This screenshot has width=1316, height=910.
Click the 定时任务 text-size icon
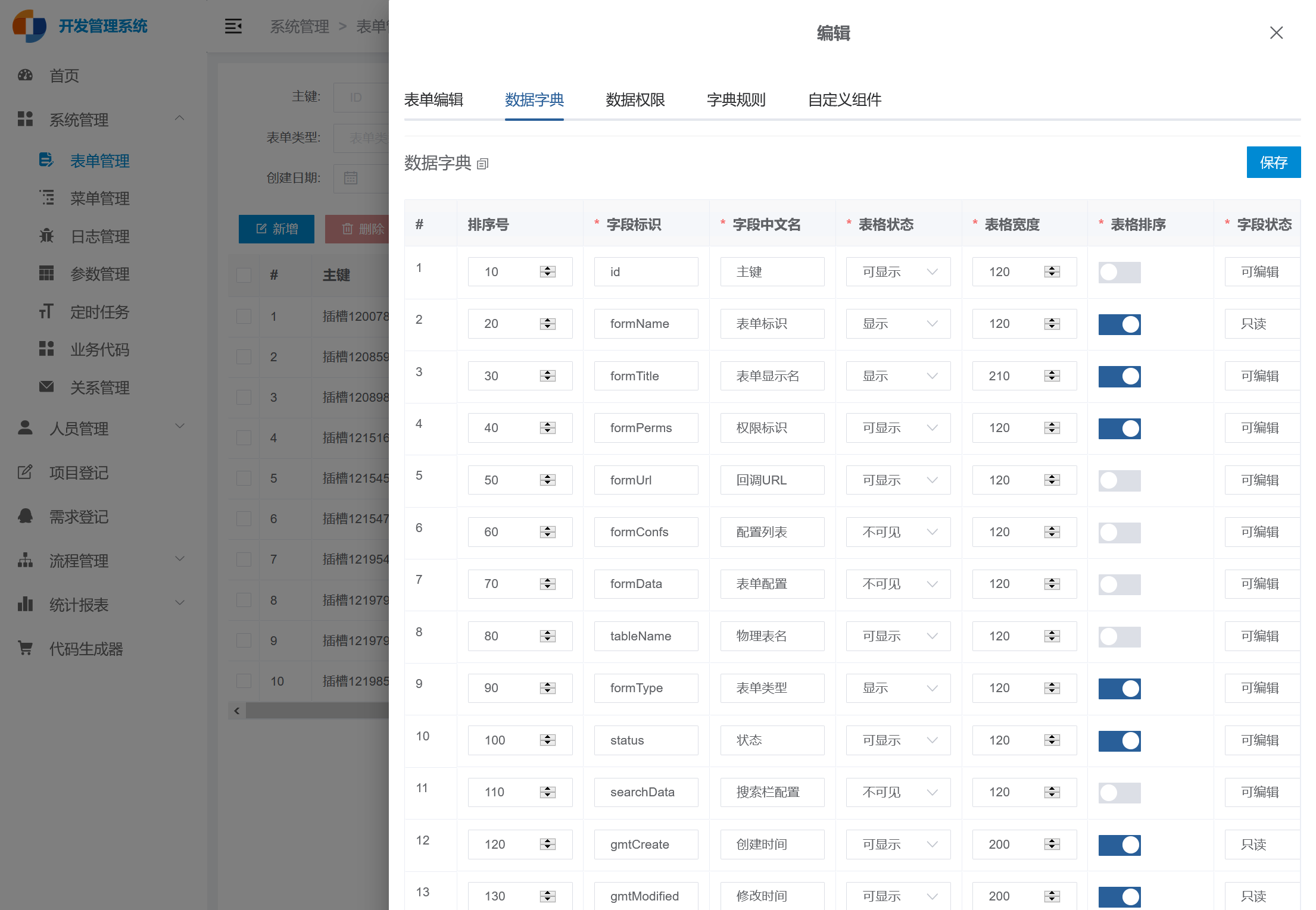click(x=46, y=311)
